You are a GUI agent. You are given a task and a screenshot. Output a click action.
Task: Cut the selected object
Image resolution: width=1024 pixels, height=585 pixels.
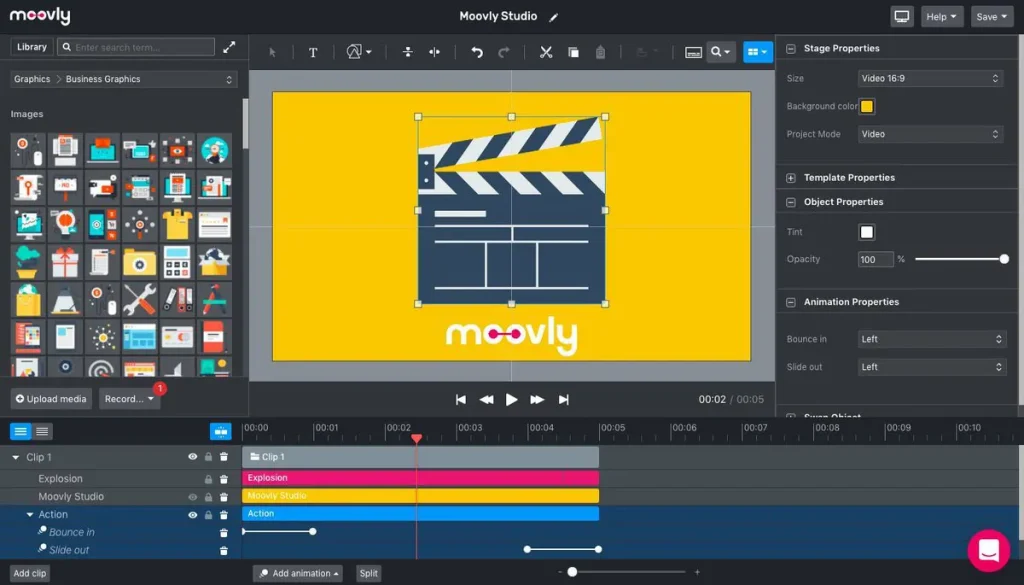tap(546, 52)
